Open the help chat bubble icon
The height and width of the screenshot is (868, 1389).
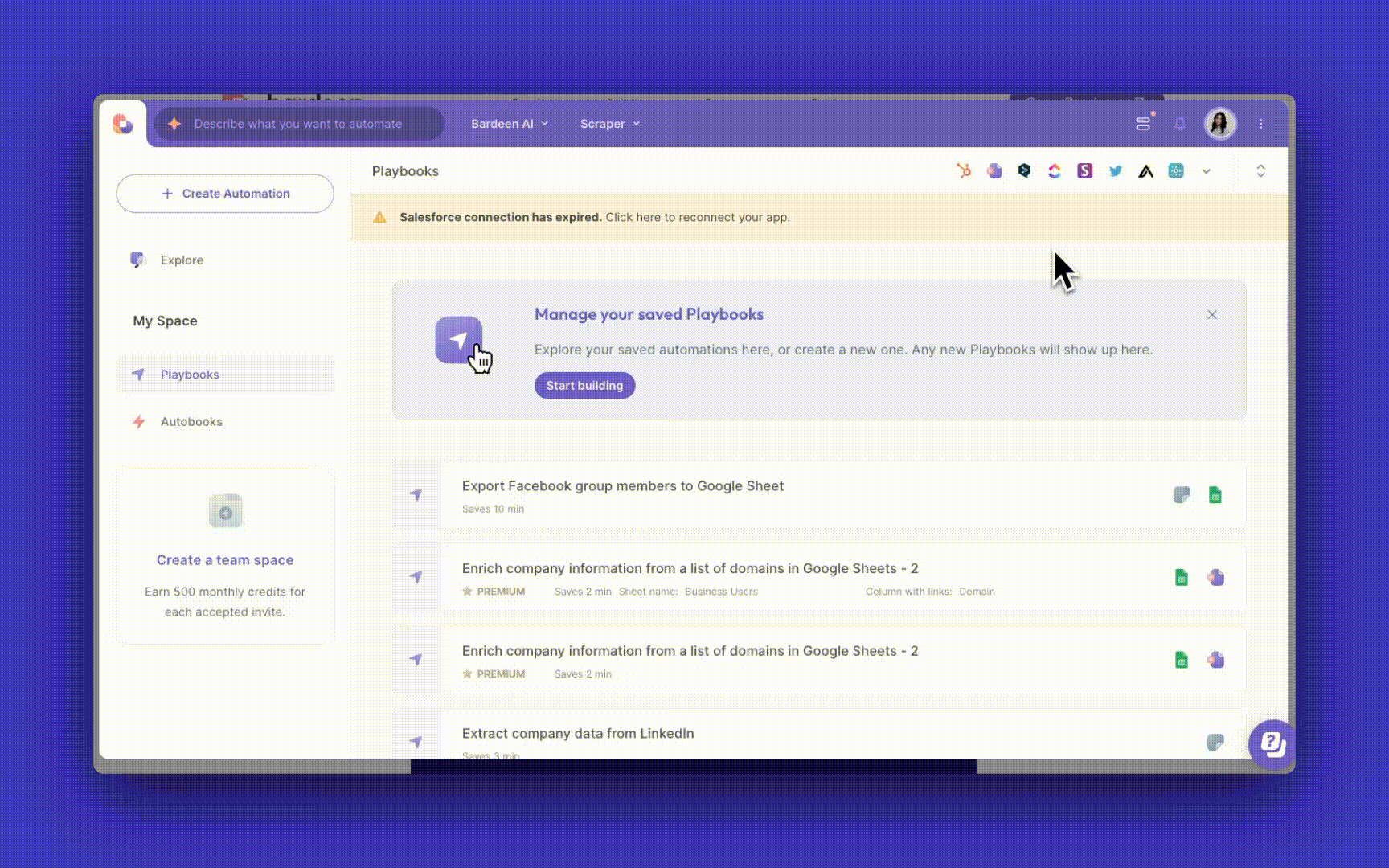[x=1272, y=744]
